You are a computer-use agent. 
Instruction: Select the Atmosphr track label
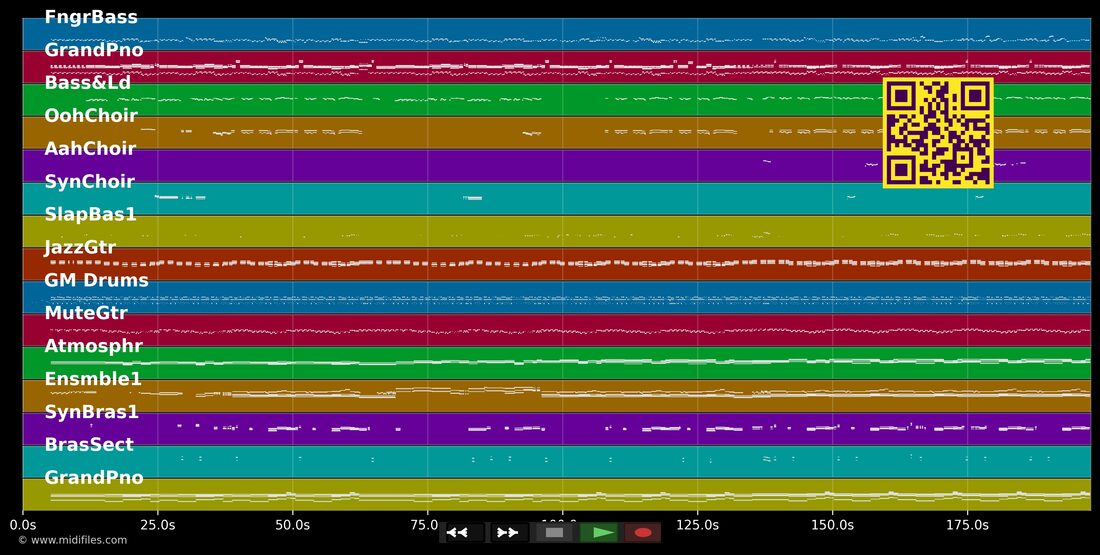[93, 346]
